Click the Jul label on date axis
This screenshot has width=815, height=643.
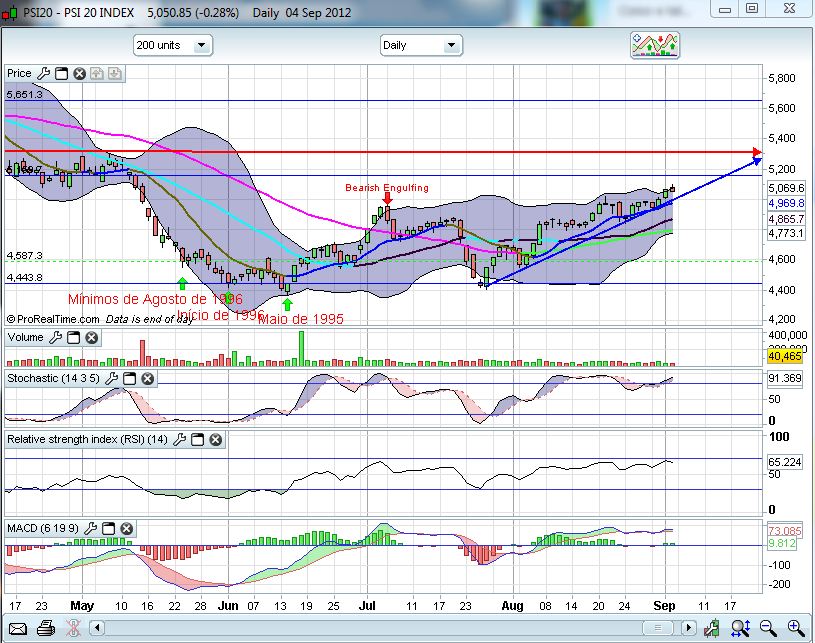point(367,606)
